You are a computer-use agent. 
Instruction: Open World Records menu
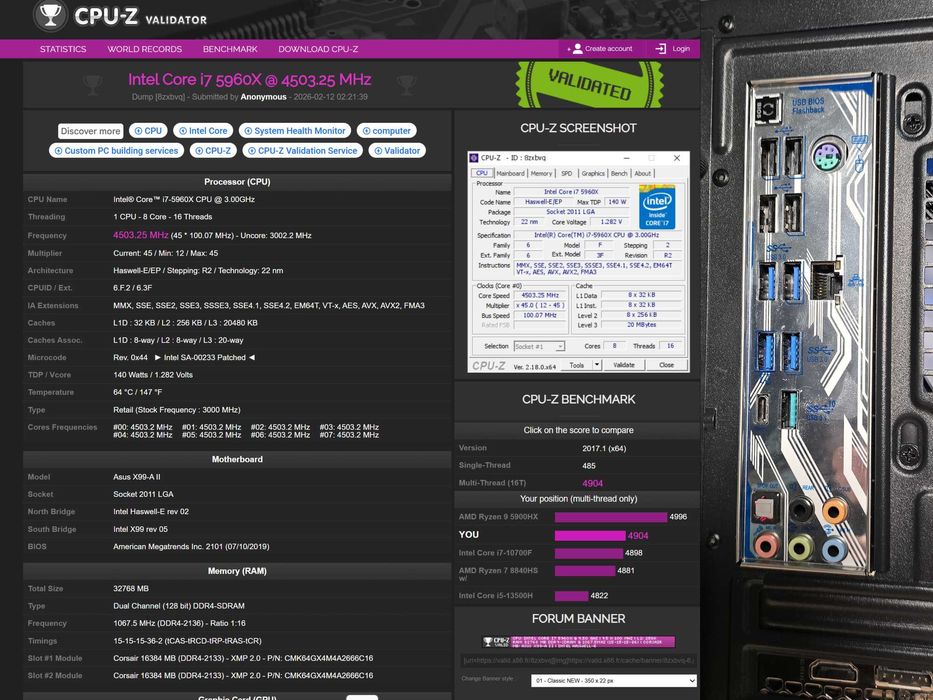145,49
